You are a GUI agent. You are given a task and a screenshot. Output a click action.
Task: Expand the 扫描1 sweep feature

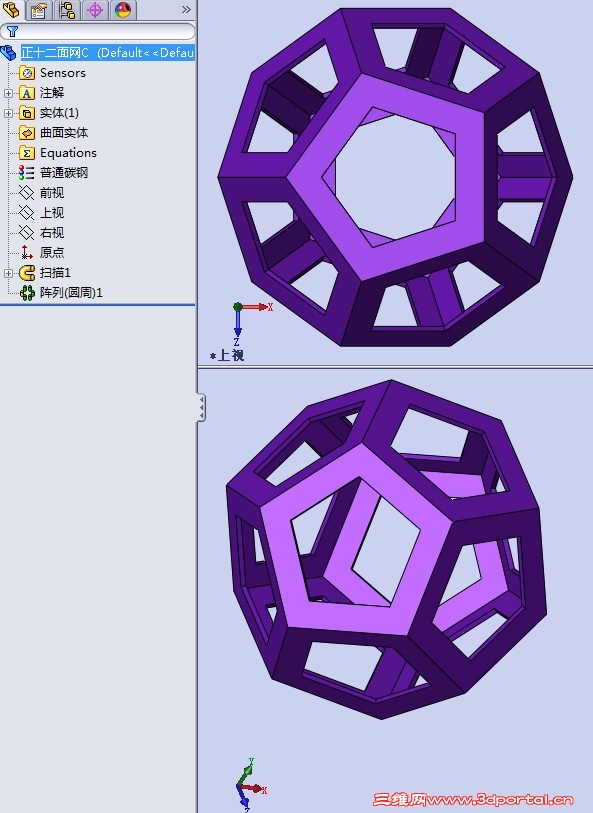(x=8, y=273)
